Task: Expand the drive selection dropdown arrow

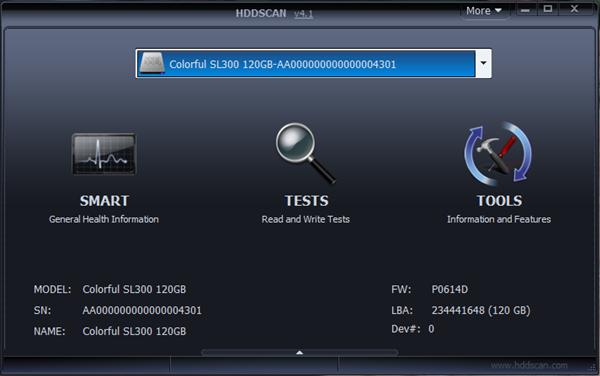Action: pyautogui.click(x=483, y=63)
